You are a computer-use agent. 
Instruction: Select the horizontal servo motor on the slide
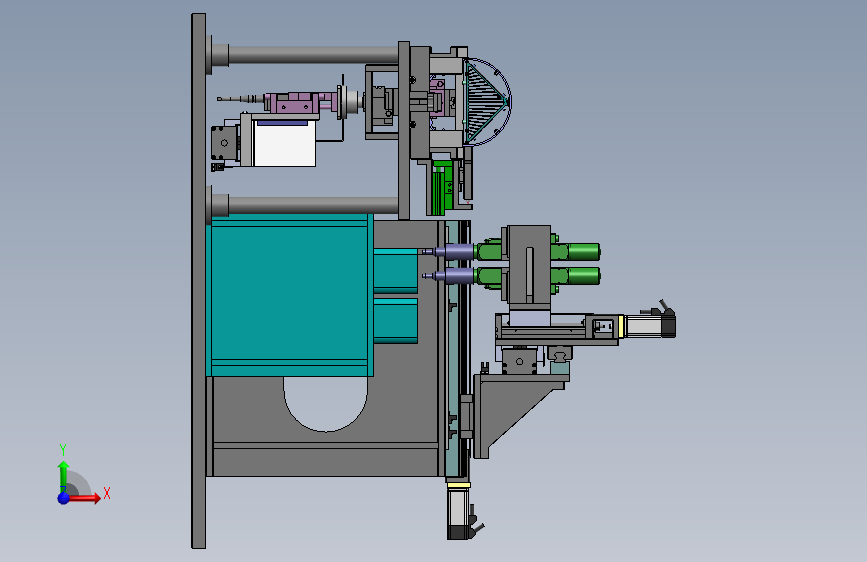pyautogui.click(x=650, y=326)
